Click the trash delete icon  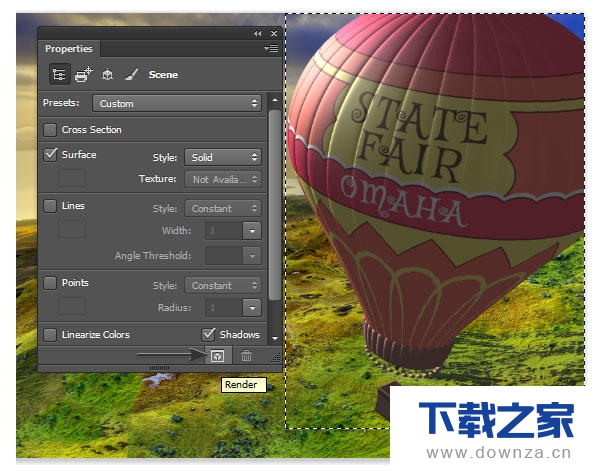tap(246, 356)
